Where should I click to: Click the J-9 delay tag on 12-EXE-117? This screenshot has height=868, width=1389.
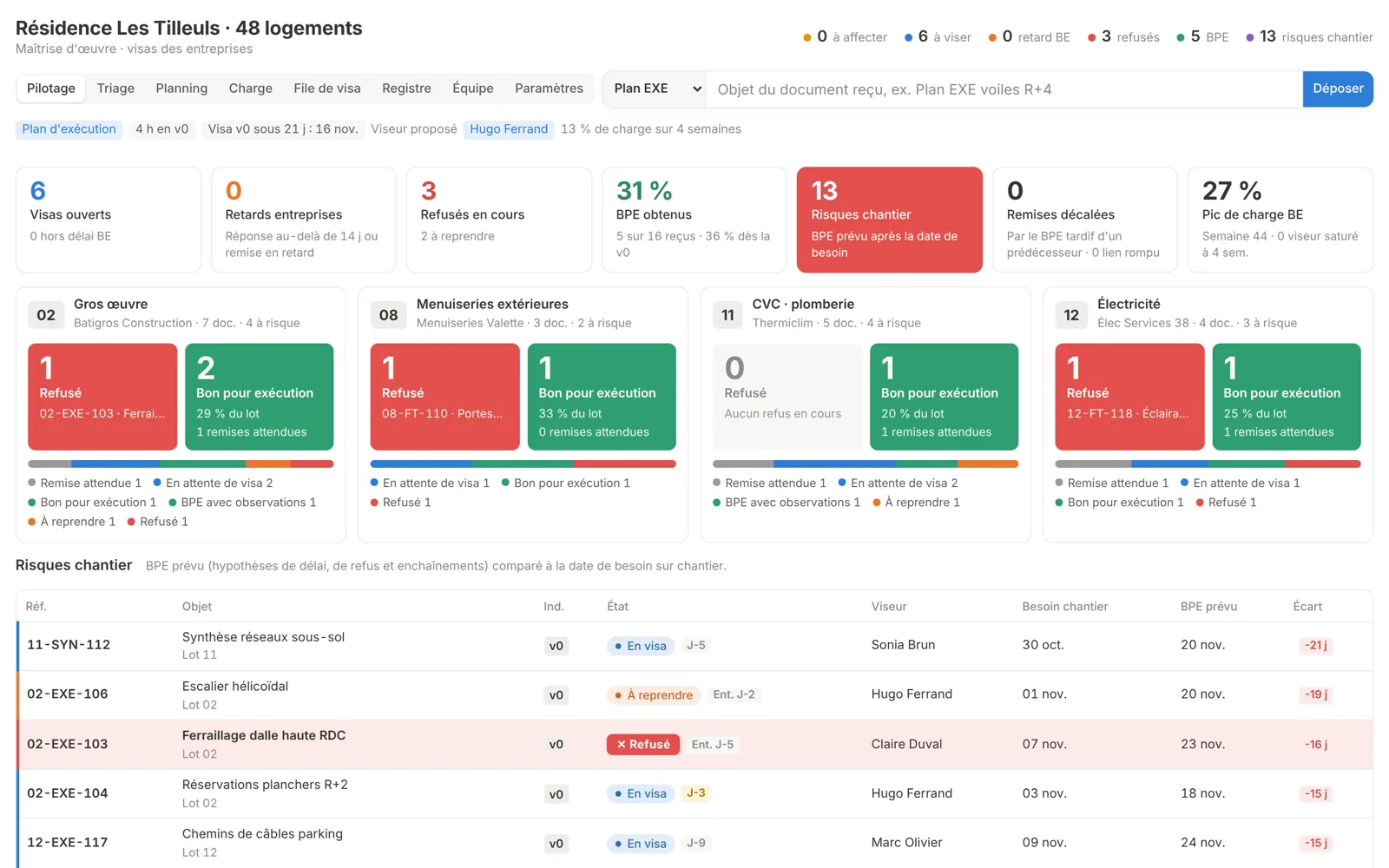(x=695, y=843)
